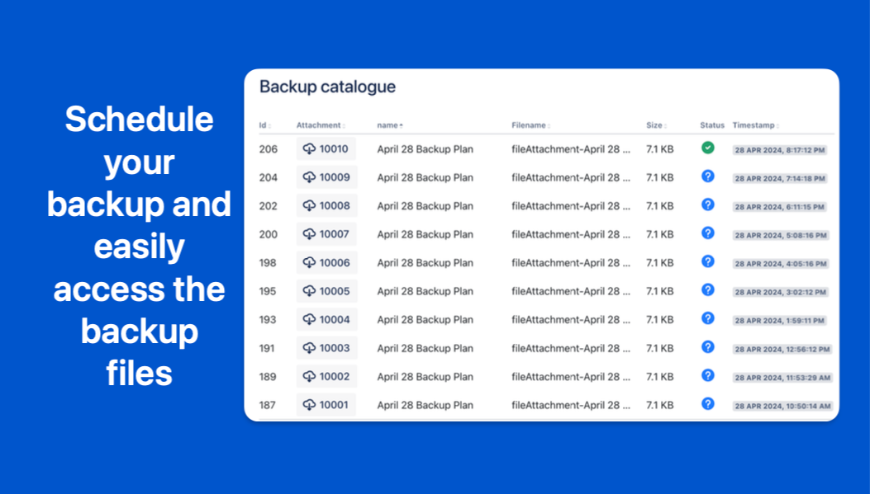
Task: Click the green success status icon for backup 206
Action: (707, 148)
